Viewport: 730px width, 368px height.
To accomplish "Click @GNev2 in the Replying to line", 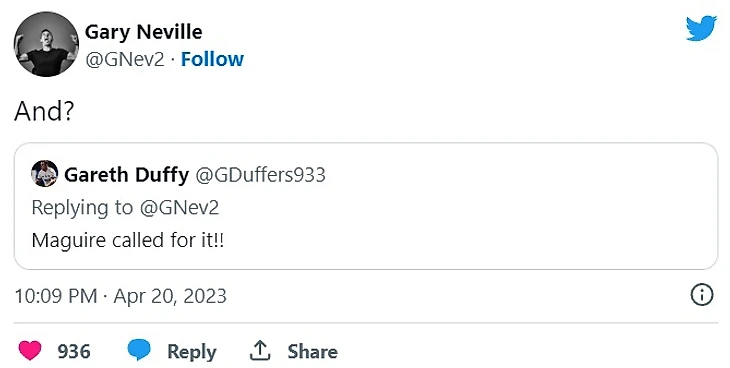I will point(179,207).
